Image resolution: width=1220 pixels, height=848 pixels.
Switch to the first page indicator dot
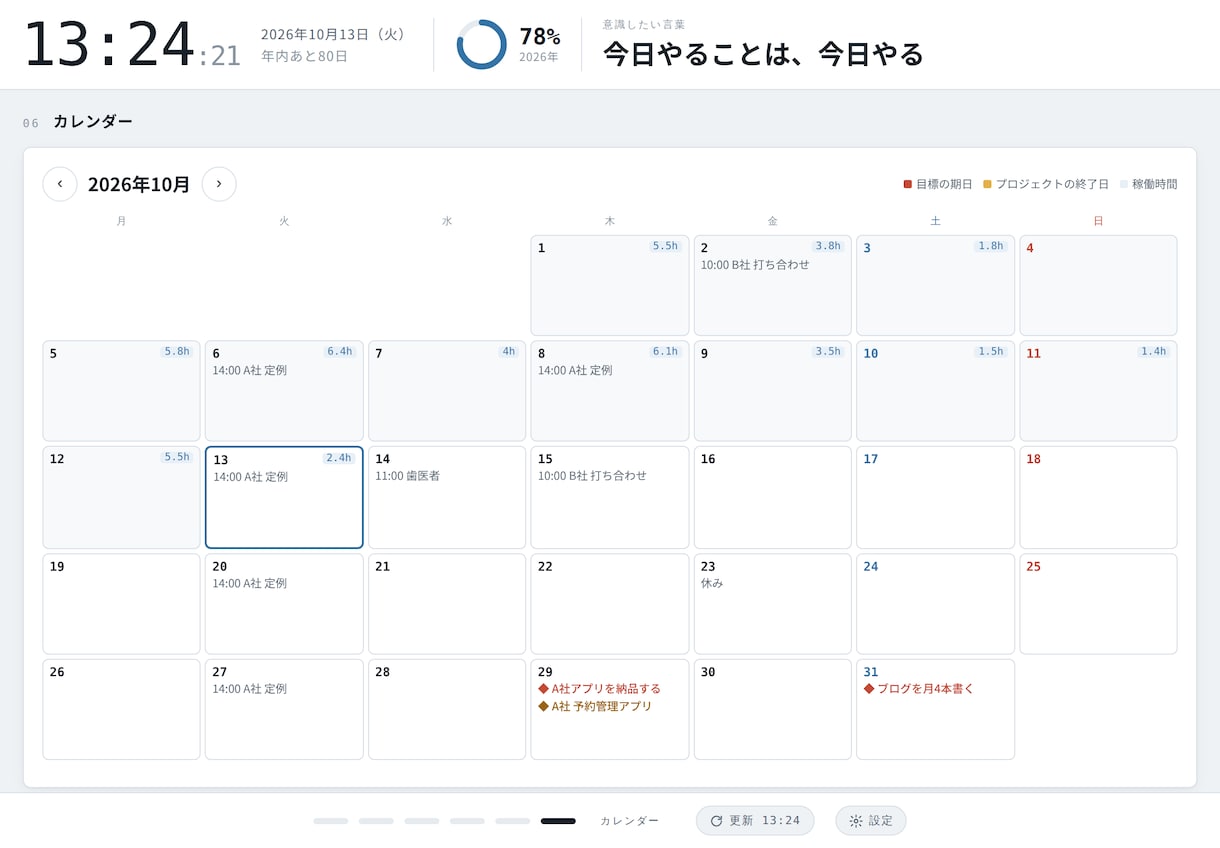[331, 821]
